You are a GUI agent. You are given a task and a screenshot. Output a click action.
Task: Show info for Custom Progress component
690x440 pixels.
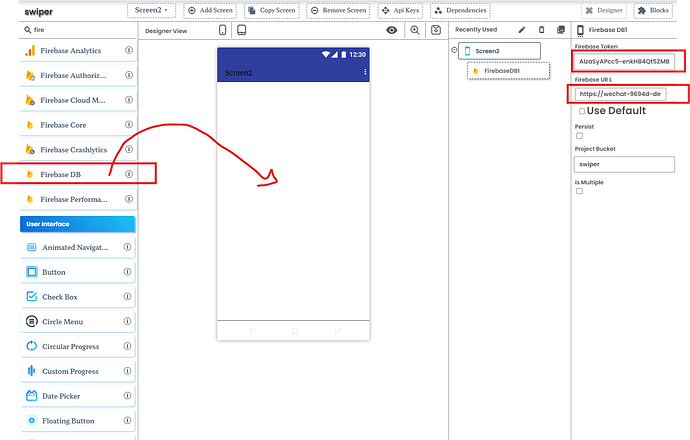[127, 370]
